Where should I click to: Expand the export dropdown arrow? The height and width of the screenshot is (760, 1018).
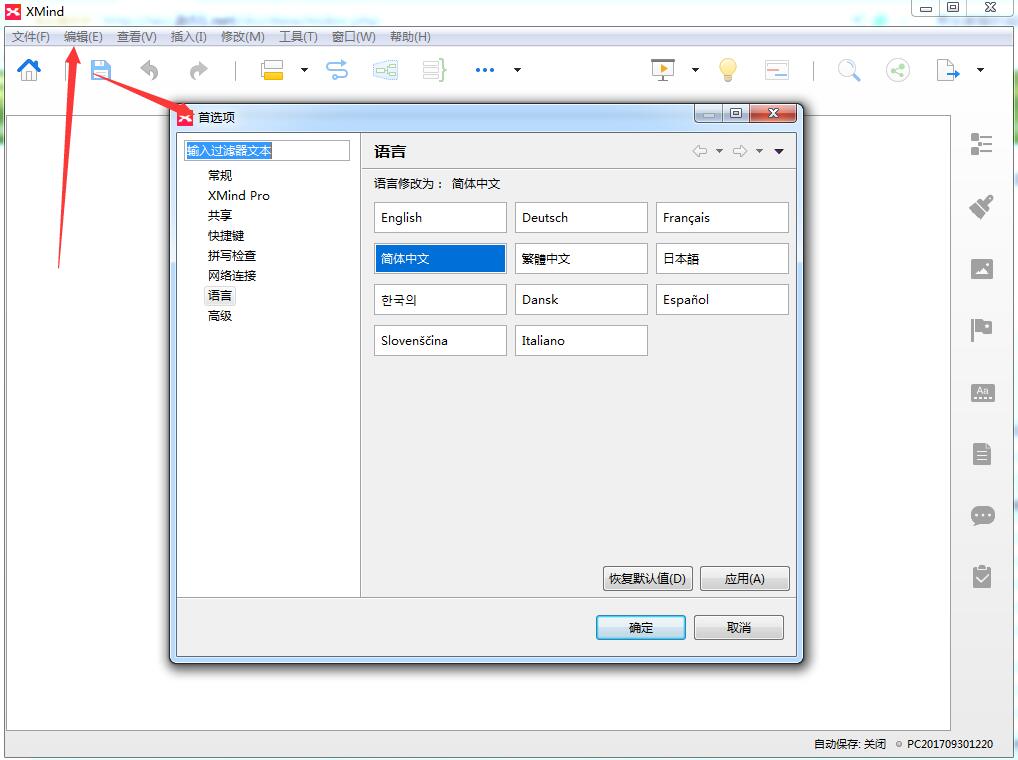(980, 69)
